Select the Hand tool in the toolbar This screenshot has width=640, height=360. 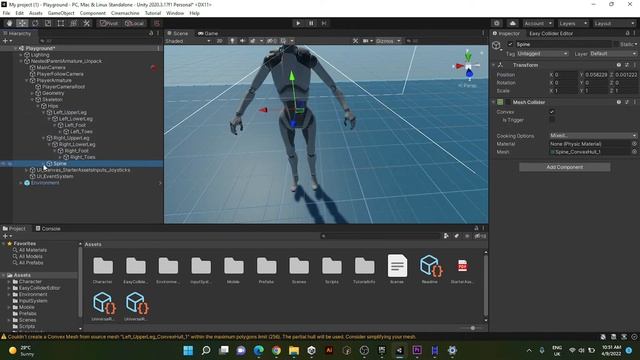pos(9,23)
